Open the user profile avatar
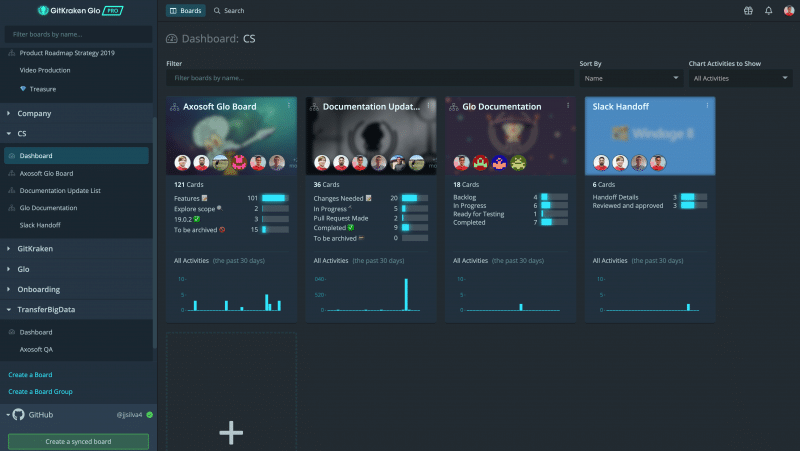800x451 pixels. pyautogui.click(x=789, y=11)
